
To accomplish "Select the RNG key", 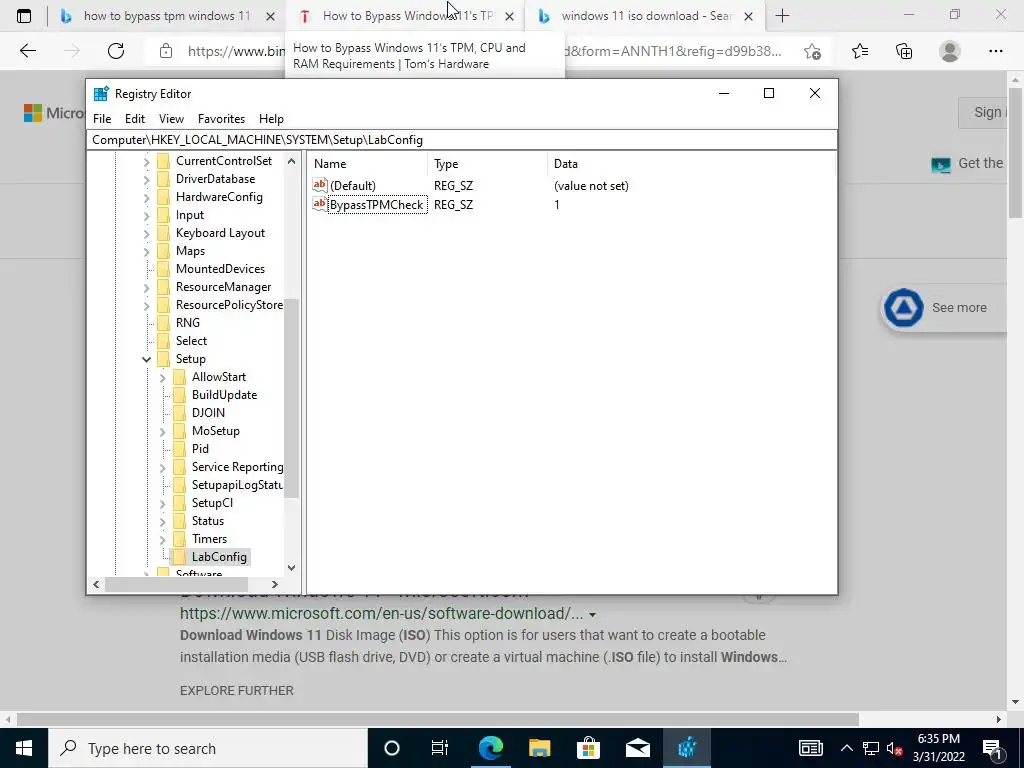I will (187, 323).
